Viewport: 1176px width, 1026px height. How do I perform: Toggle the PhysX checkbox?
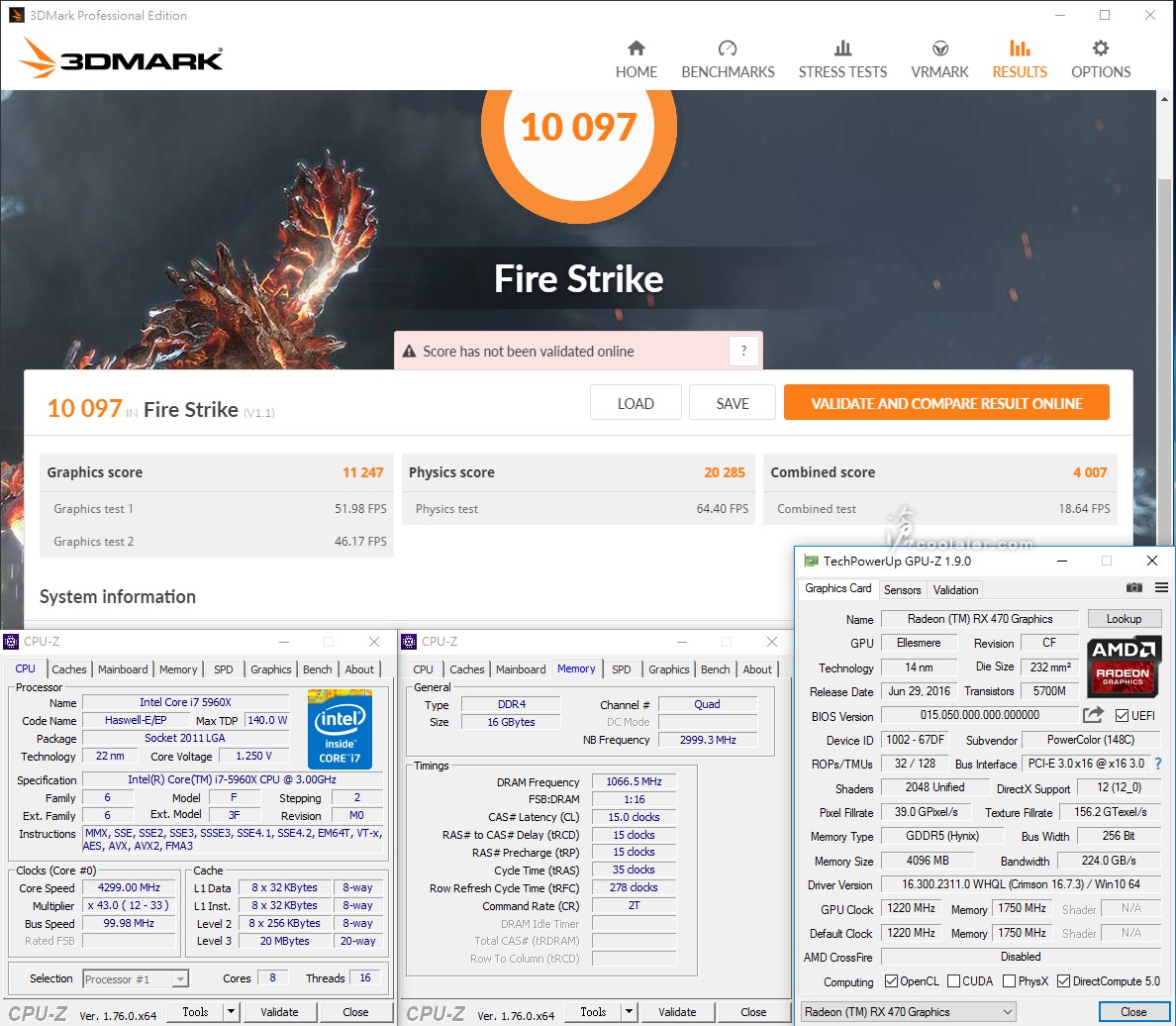pyautogui.click(x=1009, y=981)
